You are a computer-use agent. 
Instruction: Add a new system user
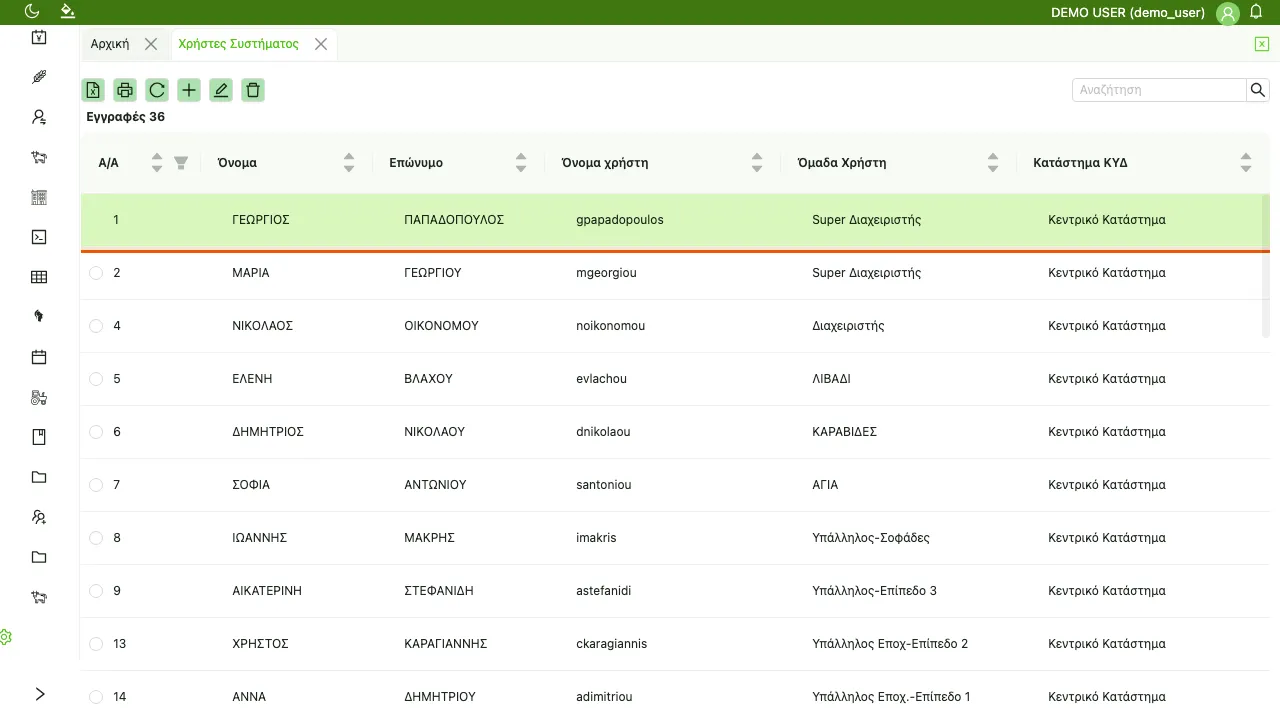tap(189, 90)
